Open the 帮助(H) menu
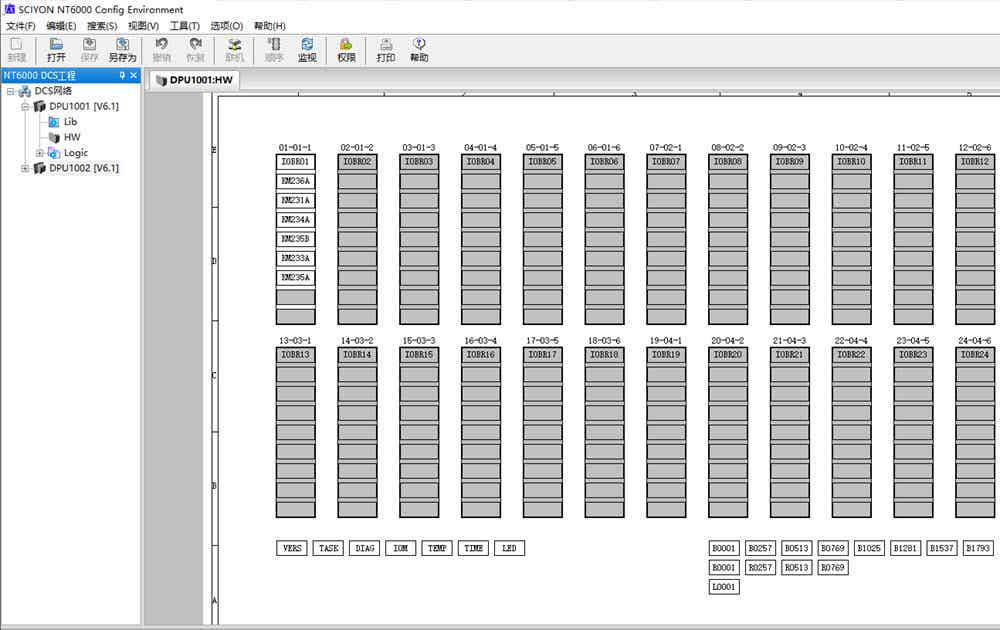 tap(270, 26)
